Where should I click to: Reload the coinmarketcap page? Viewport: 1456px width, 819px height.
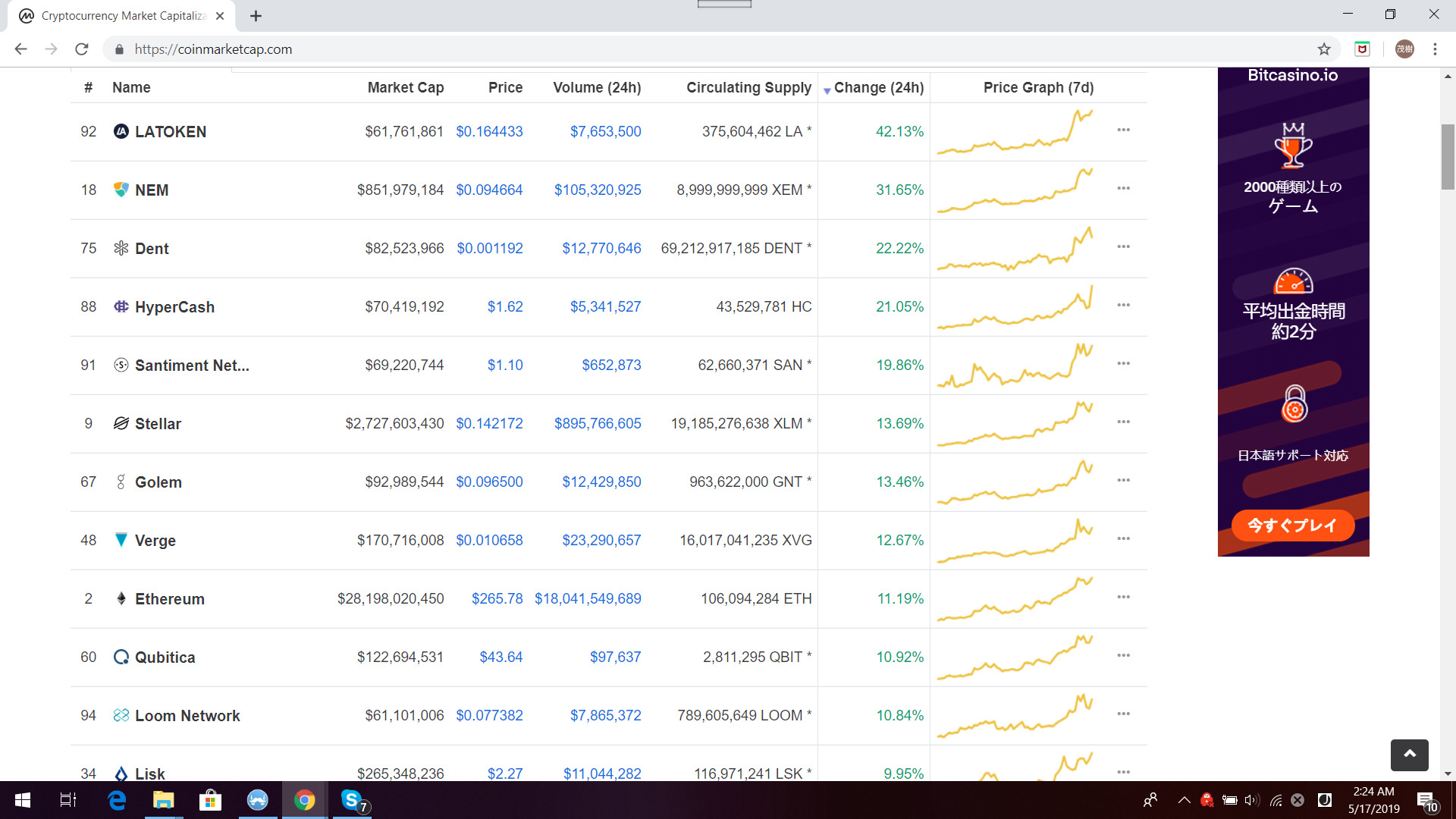[x=82, y=49]
